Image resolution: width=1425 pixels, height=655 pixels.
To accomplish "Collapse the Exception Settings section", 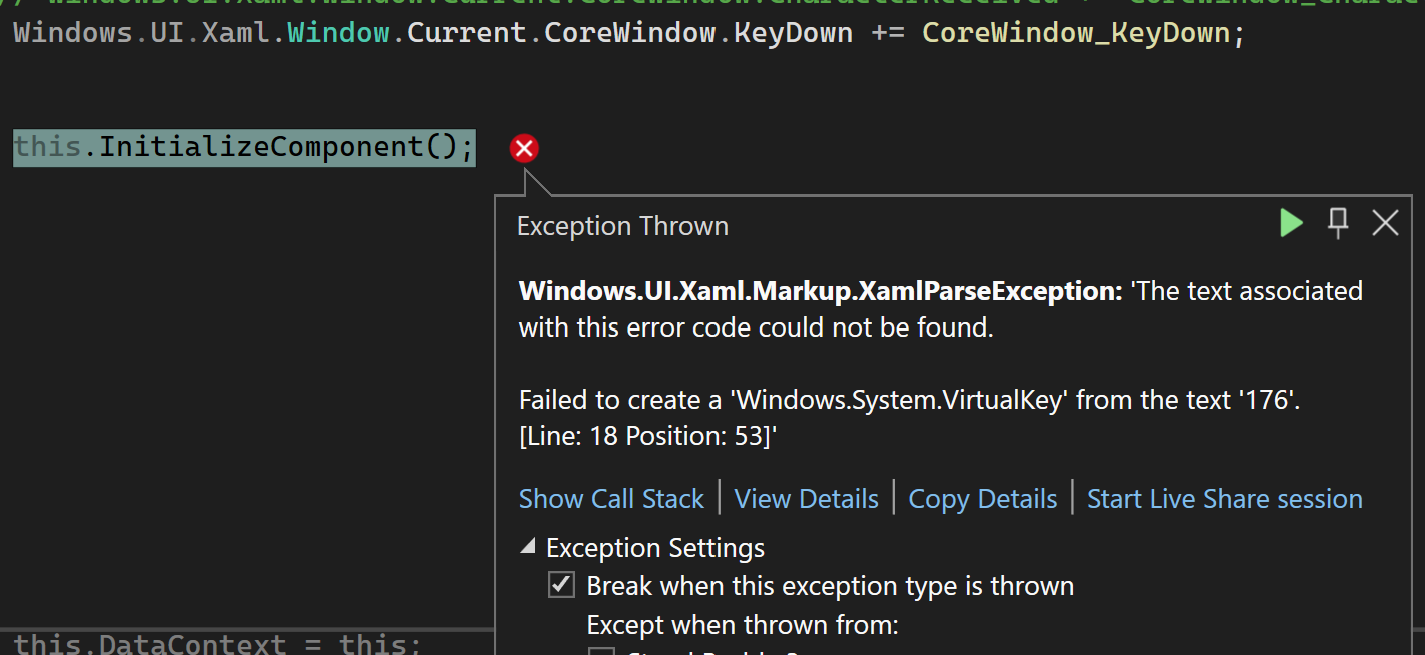I will tap(529, 547).
